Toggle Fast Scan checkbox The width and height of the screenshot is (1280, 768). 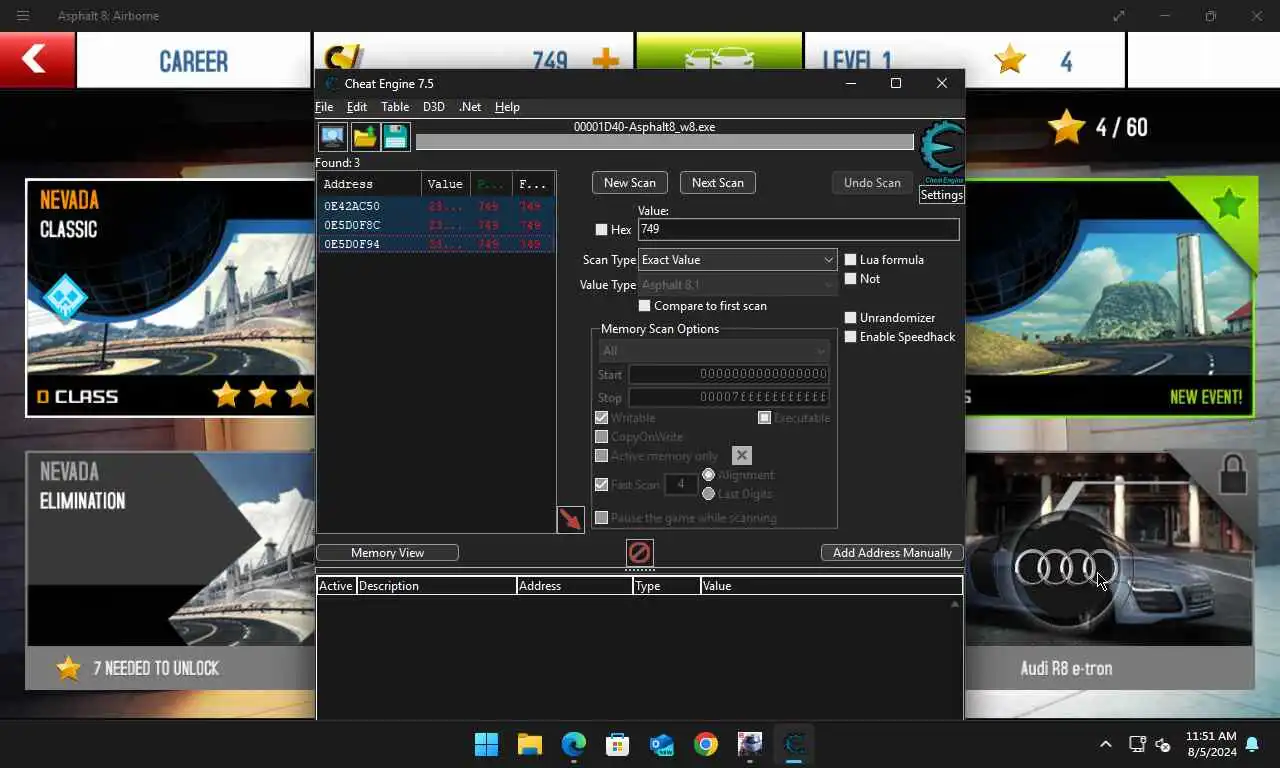pyautogui.click(x=601, y=484)
